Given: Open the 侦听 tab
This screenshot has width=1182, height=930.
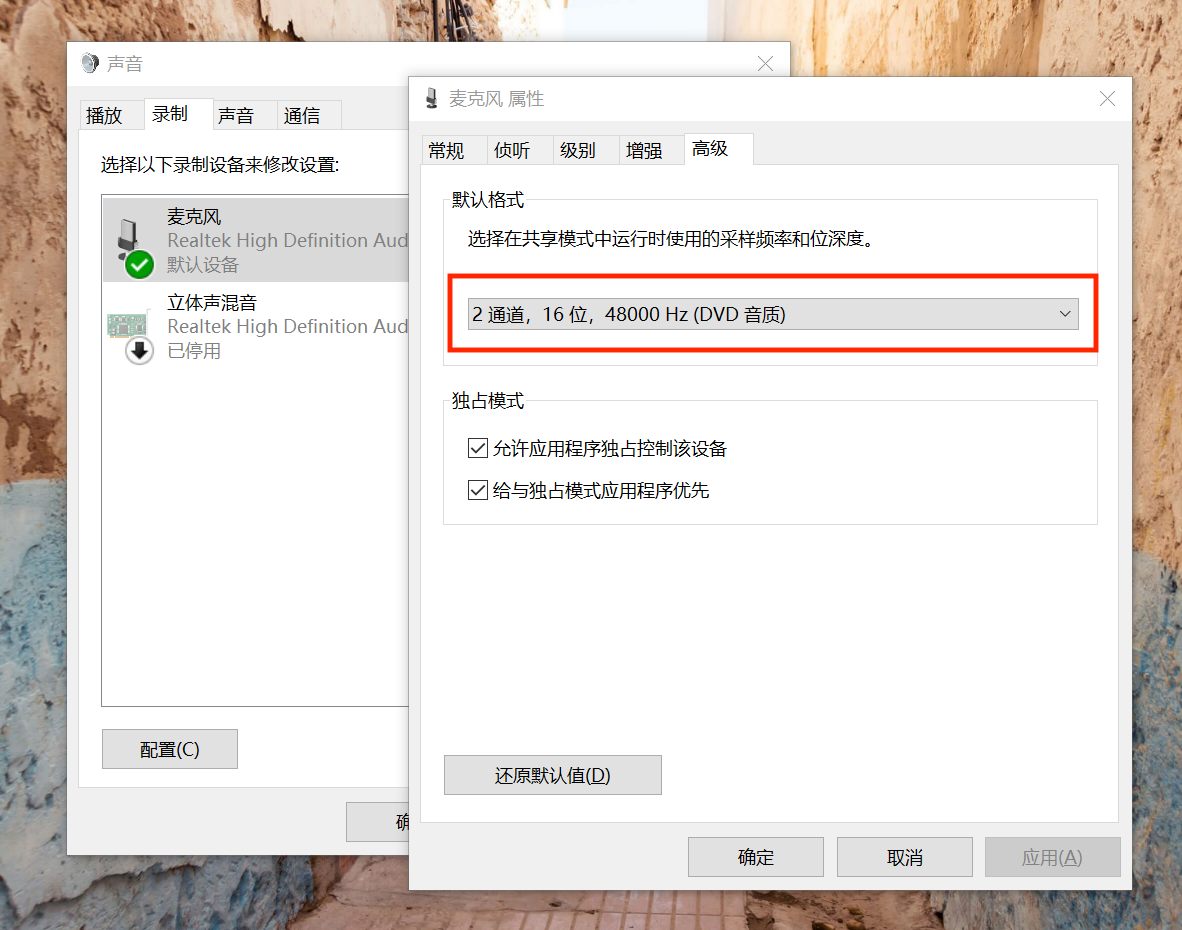Looking at the screenshot, I should 512,150.
